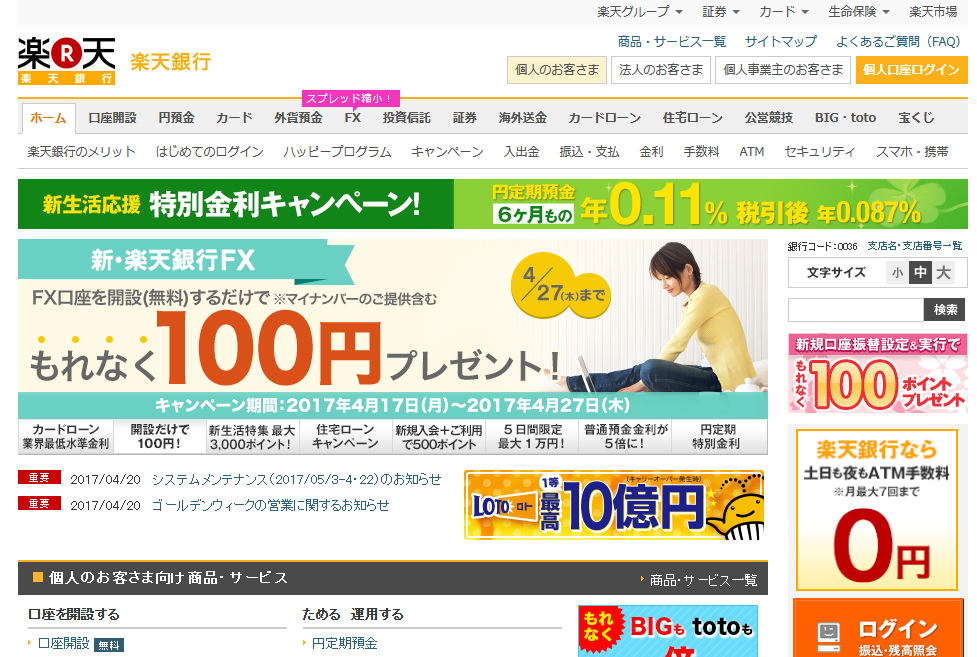This screenshot has height=657, width=977.
Task: Open ハッピープログラム submenu link
Action: click(338, 152)
